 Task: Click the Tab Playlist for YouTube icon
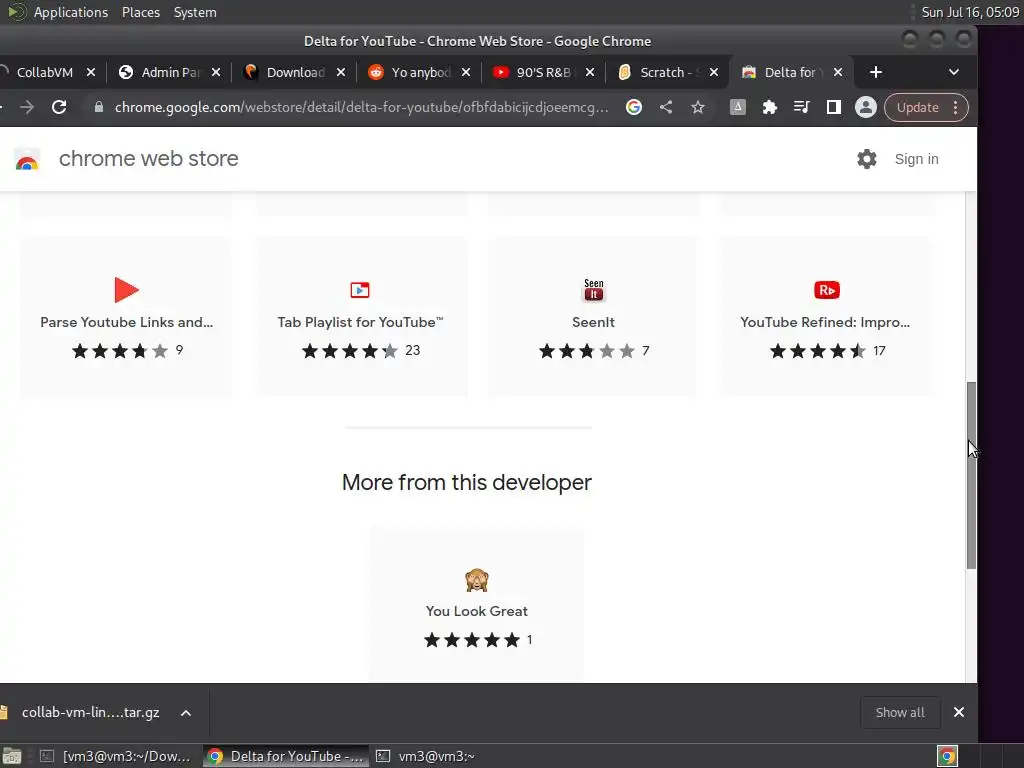[360, 290]
